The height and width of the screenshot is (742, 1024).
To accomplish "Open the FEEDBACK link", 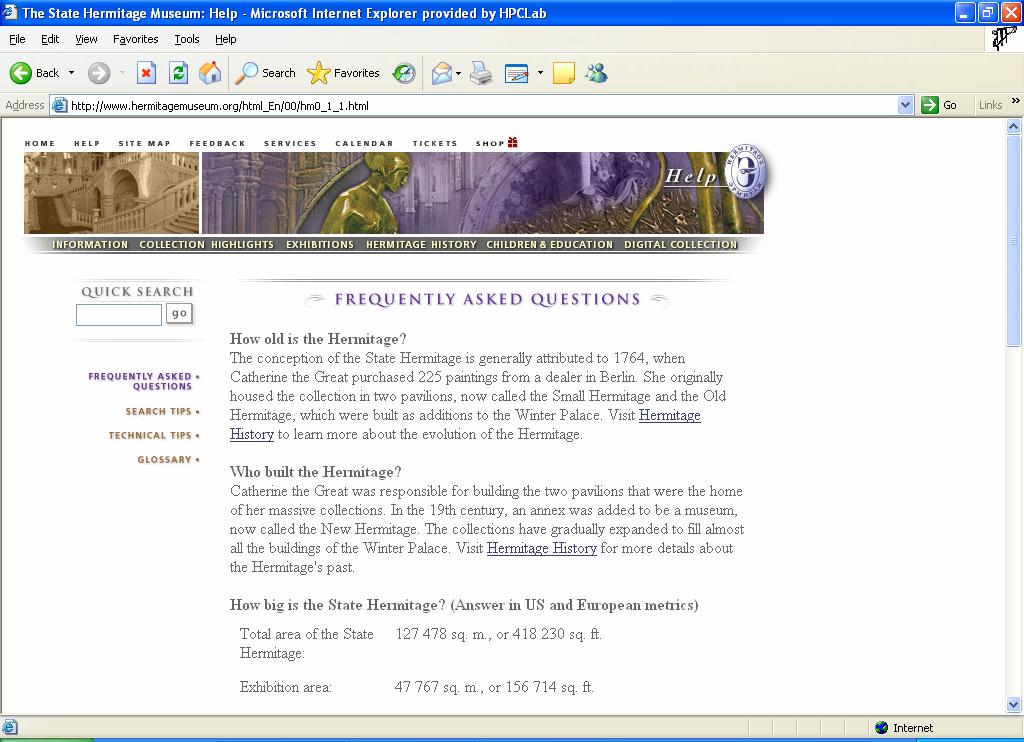I will click(x=217, y=144).
